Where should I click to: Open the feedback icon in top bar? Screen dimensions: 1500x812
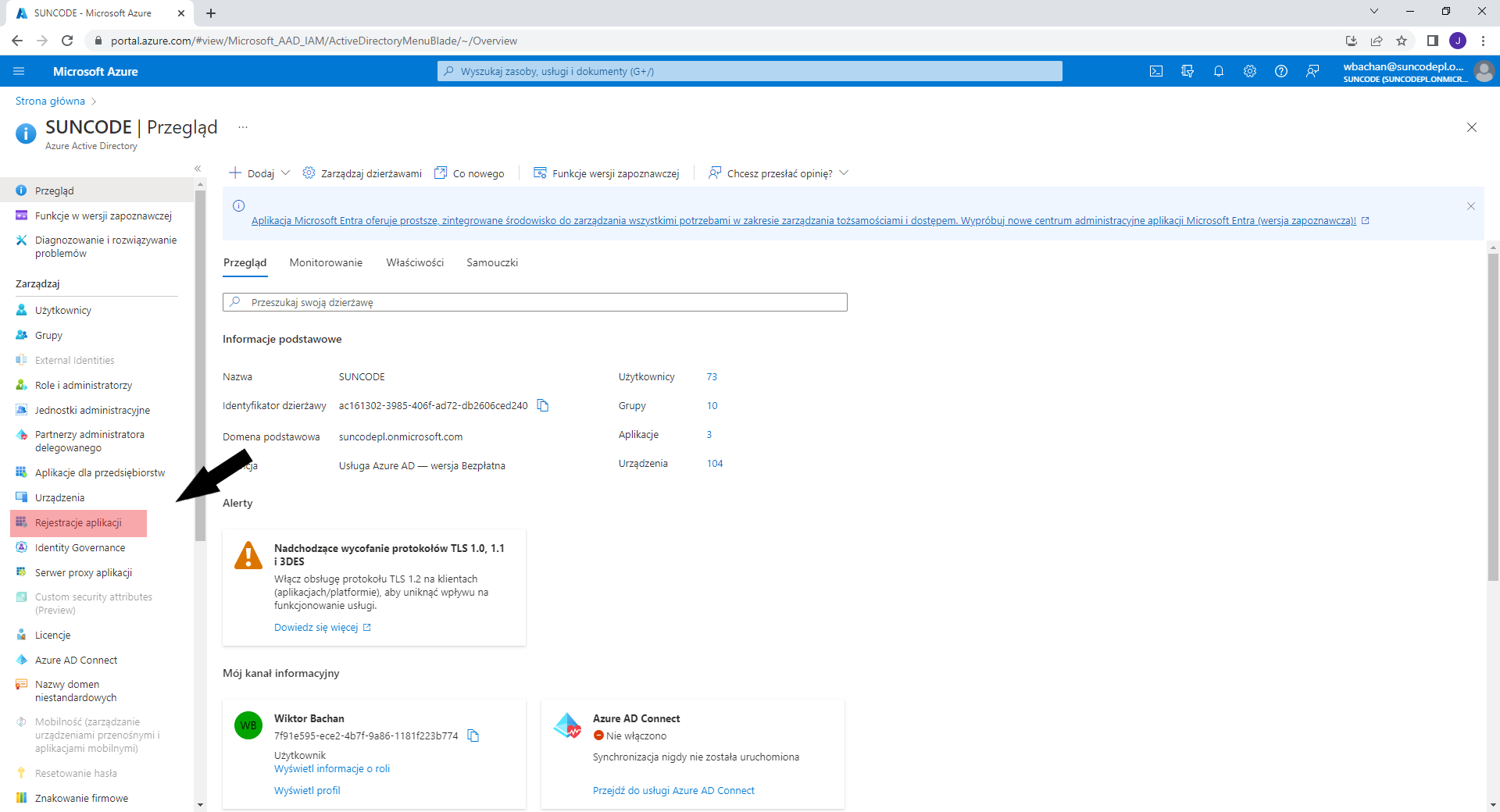pyautogui.click(x=1312, y=71)
